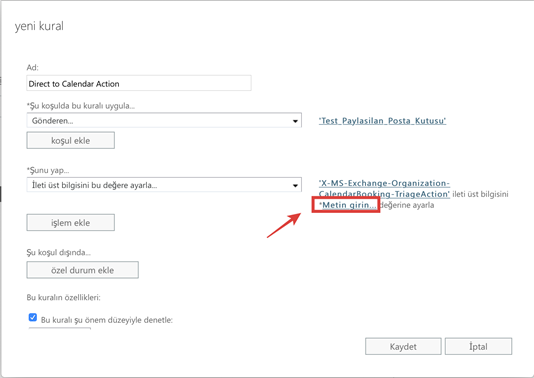This screenshot has height=378, width=534.
Task: Click the 'koşul ekle' button
Action: click(70, 141)
